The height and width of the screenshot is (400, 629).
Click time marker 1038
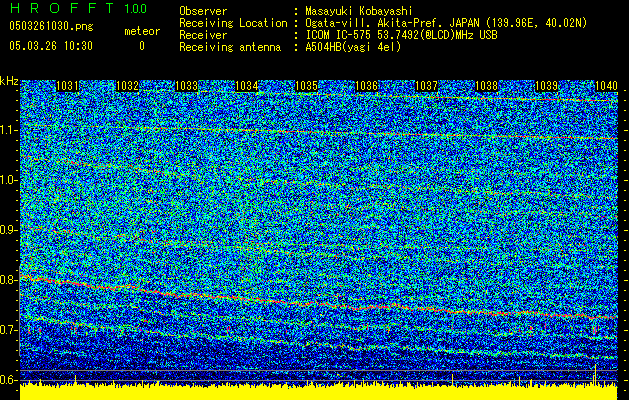(x=486, y=86)
